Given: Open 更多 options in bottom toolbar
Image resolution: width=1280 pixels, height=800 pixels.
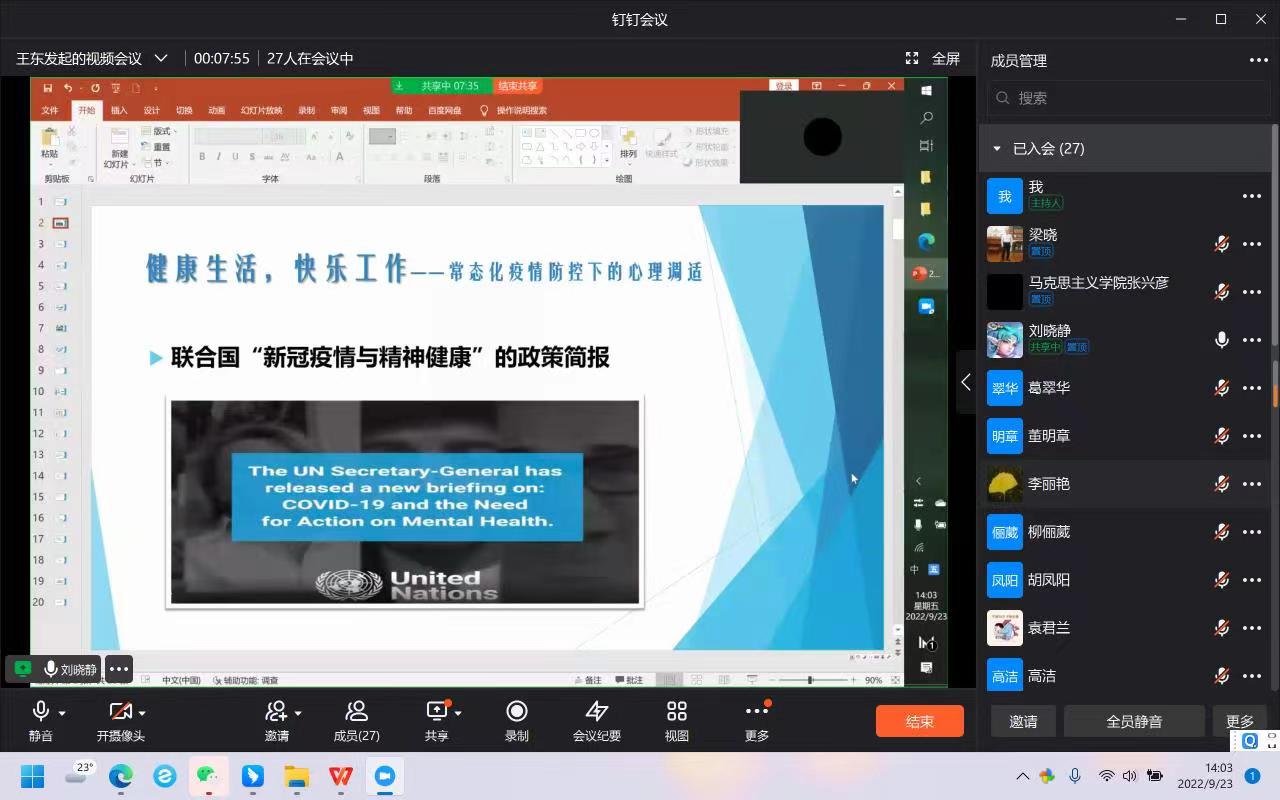Looking at the screenshot, I should (x=757, y=720).
